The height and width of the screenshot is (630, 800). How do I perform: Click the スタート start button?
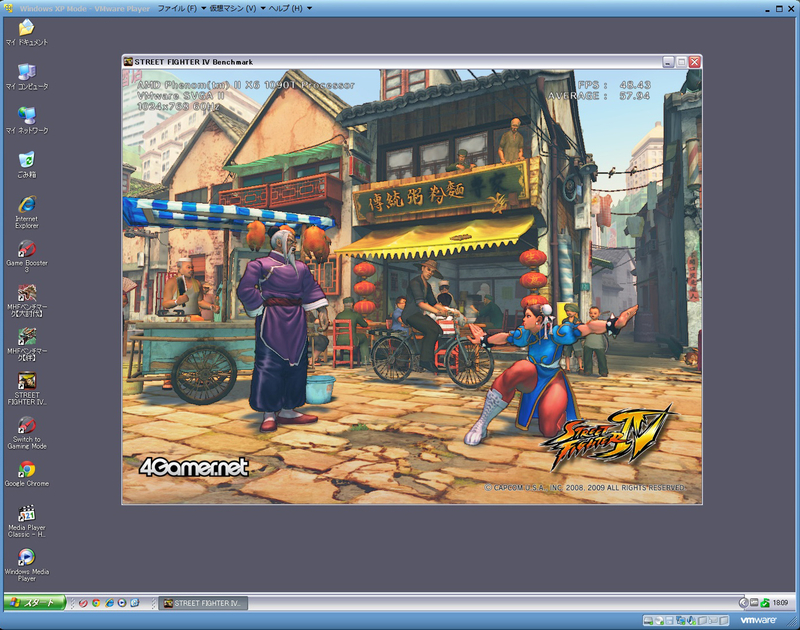[34, 602]
